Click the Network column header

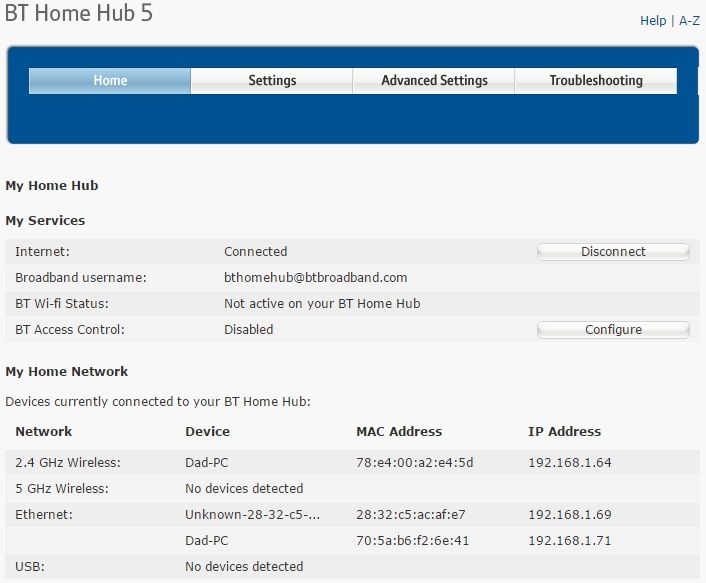tap(44, 431)
